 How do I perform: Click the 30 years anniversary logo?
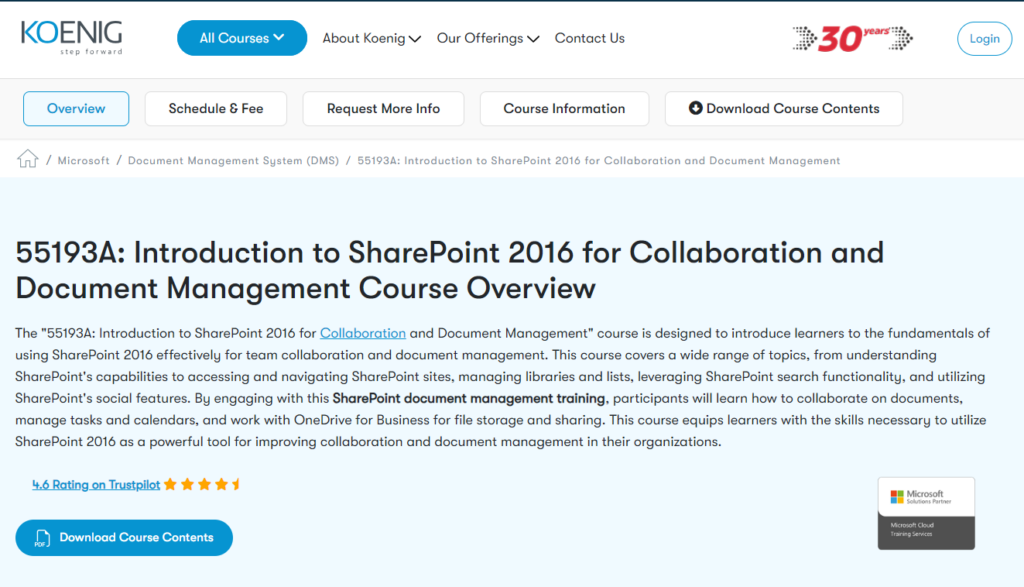[853, 39]
